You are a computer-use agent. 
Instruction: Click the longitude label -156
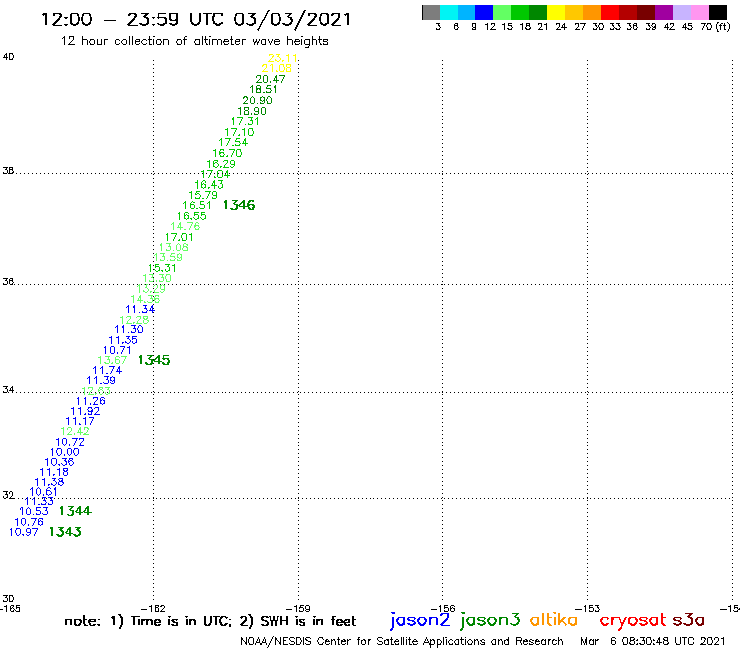[443, 609]
